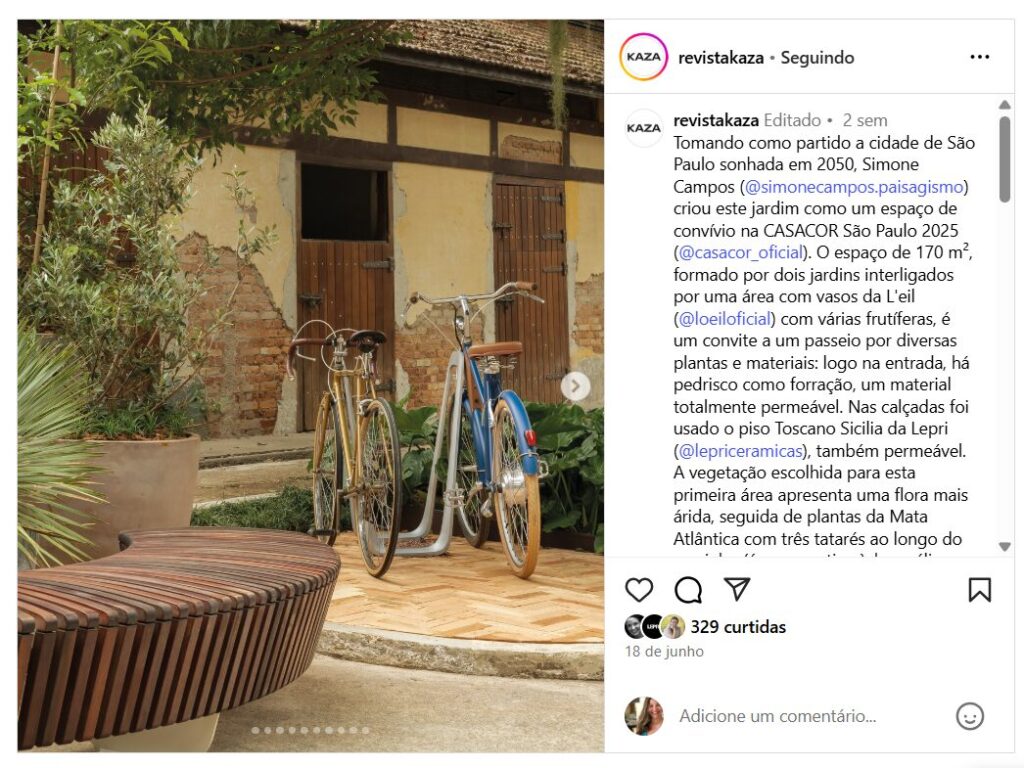View the 329 curtidas likes list
This screenshot has height=768, width=1024.
coord(738,627)
